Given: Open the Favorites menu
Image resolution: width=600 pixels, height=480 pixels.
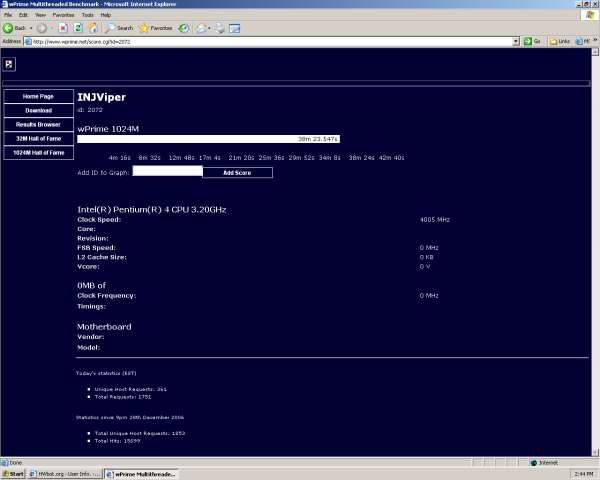Looking at the screenshot, I should point(64,15).
